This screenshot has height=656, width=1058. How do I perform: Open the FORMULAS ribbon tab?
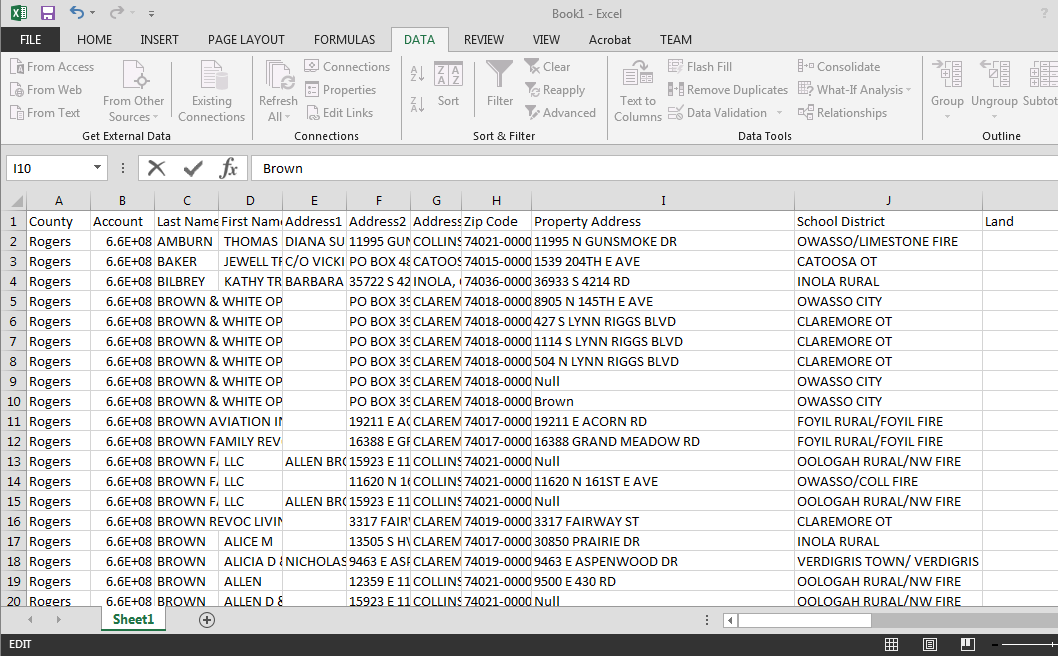(x=344, y=40)
